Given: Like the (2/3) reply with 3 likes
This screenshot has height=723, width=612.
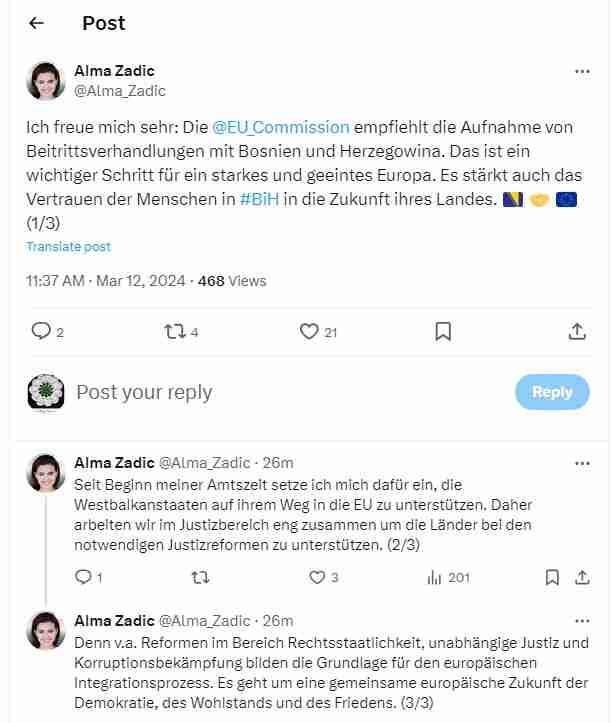Looking at the screenshot, I should click(317, 577).
